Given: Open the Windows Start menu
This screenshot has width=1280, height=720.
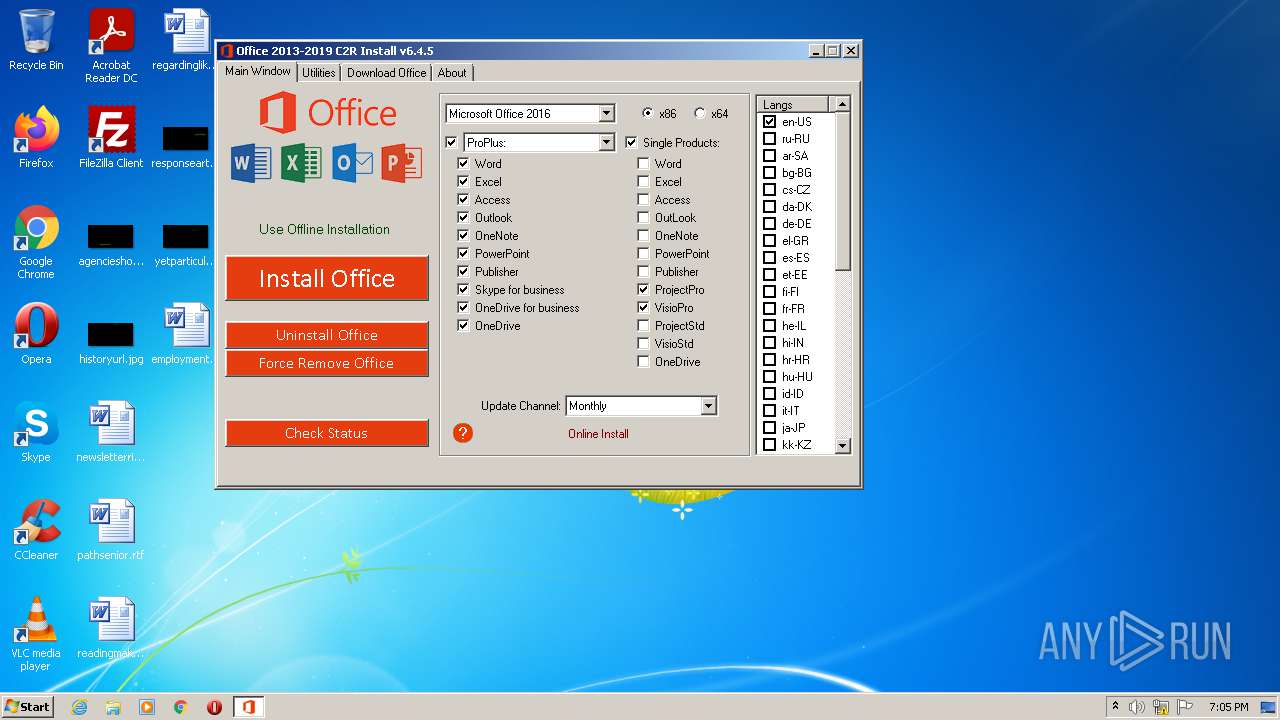Looking at the screenshot, I should pos(27,706).
